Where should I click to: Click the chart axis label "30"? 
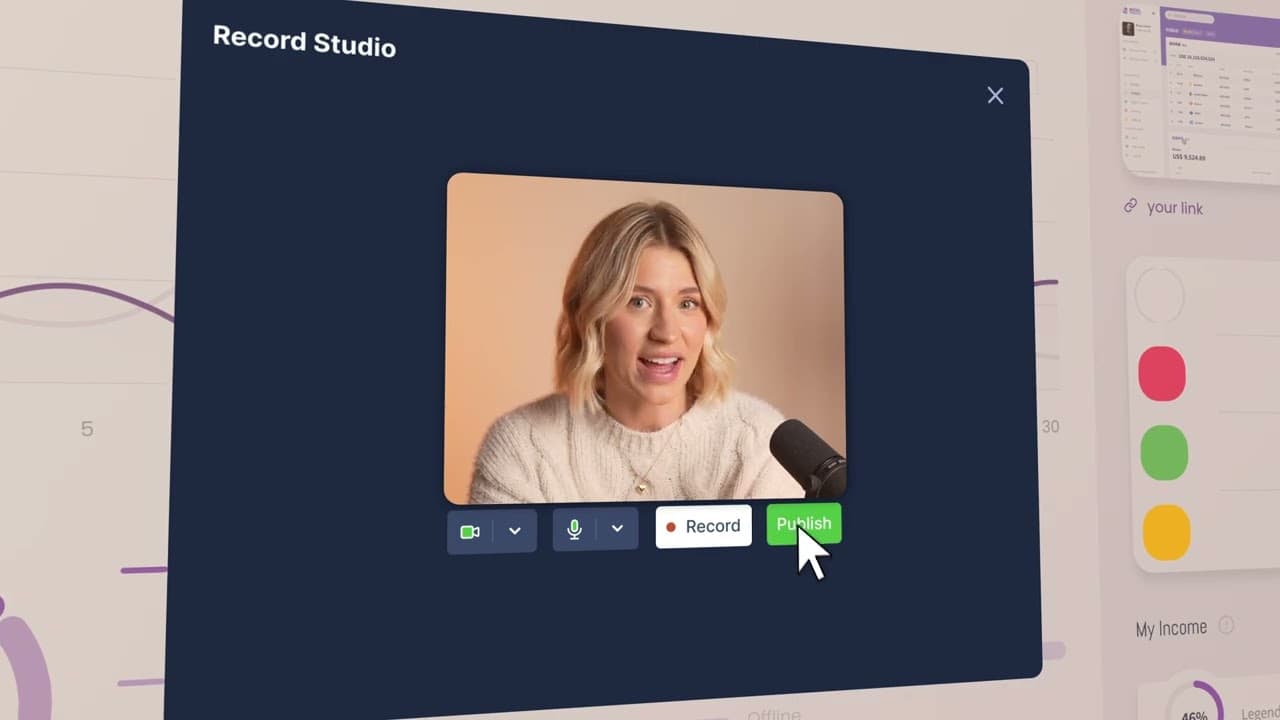pos(1050,426)
